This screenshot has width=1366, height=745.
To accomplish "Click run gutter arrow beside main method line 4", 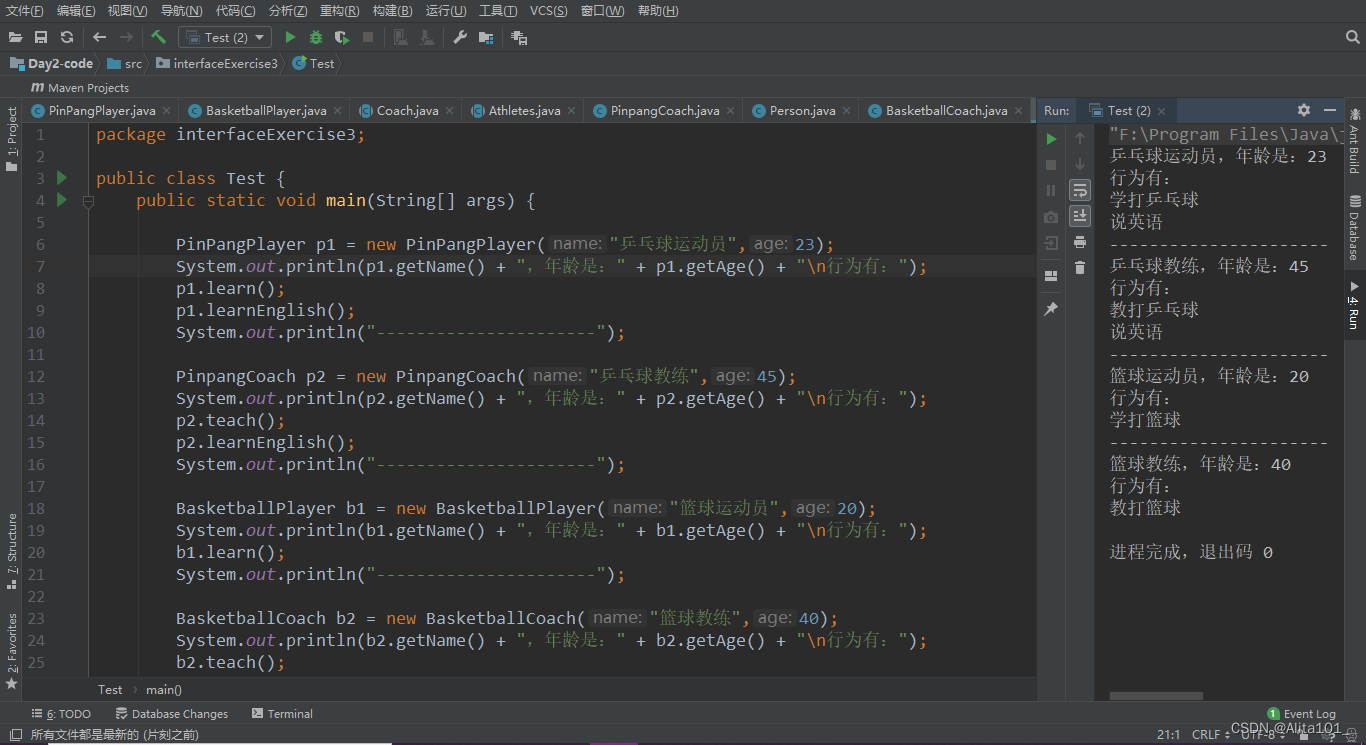I will pyautogui.click(x=62, y=200).
